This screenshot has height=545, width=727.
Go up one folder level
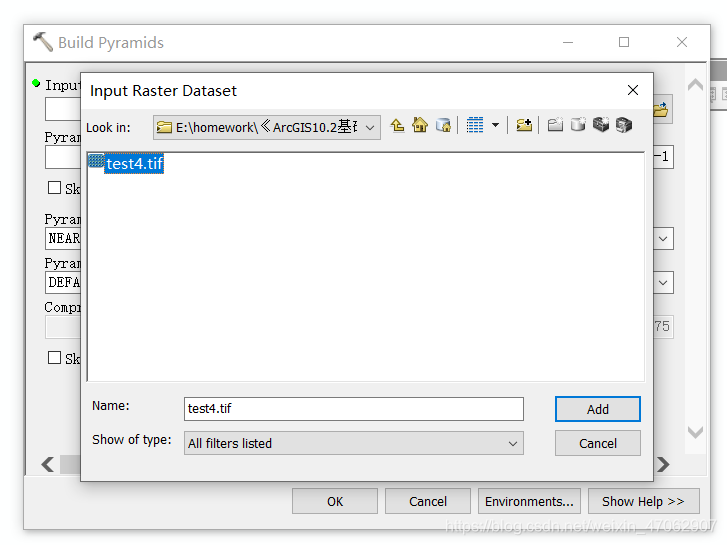[x=397, y=126]
